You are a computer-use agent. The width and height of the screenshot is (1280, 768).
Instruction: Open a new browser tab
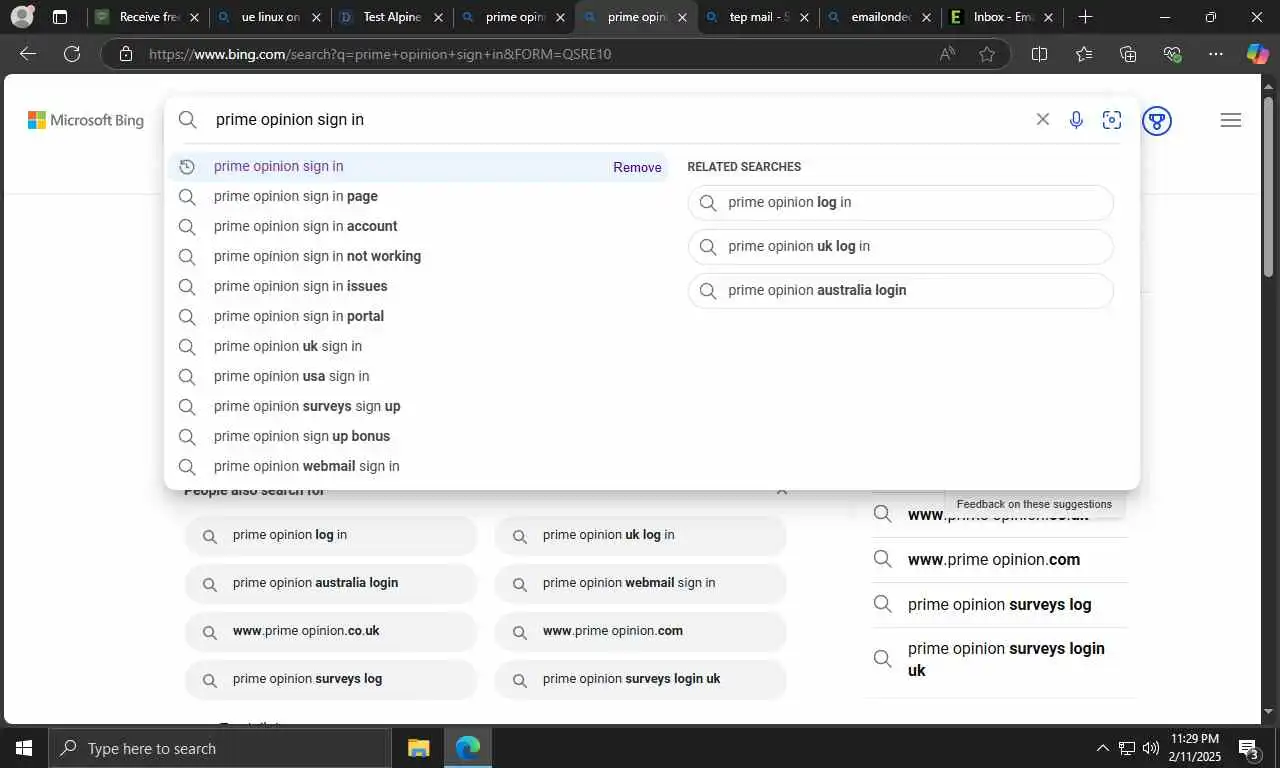click(x=1085, y=17)
